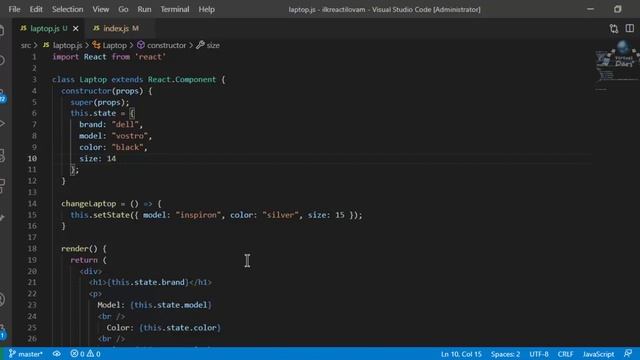The height and width of the screenshot is (360, 640).
Task: Open the Help menu
Action: tap(207, 9)
